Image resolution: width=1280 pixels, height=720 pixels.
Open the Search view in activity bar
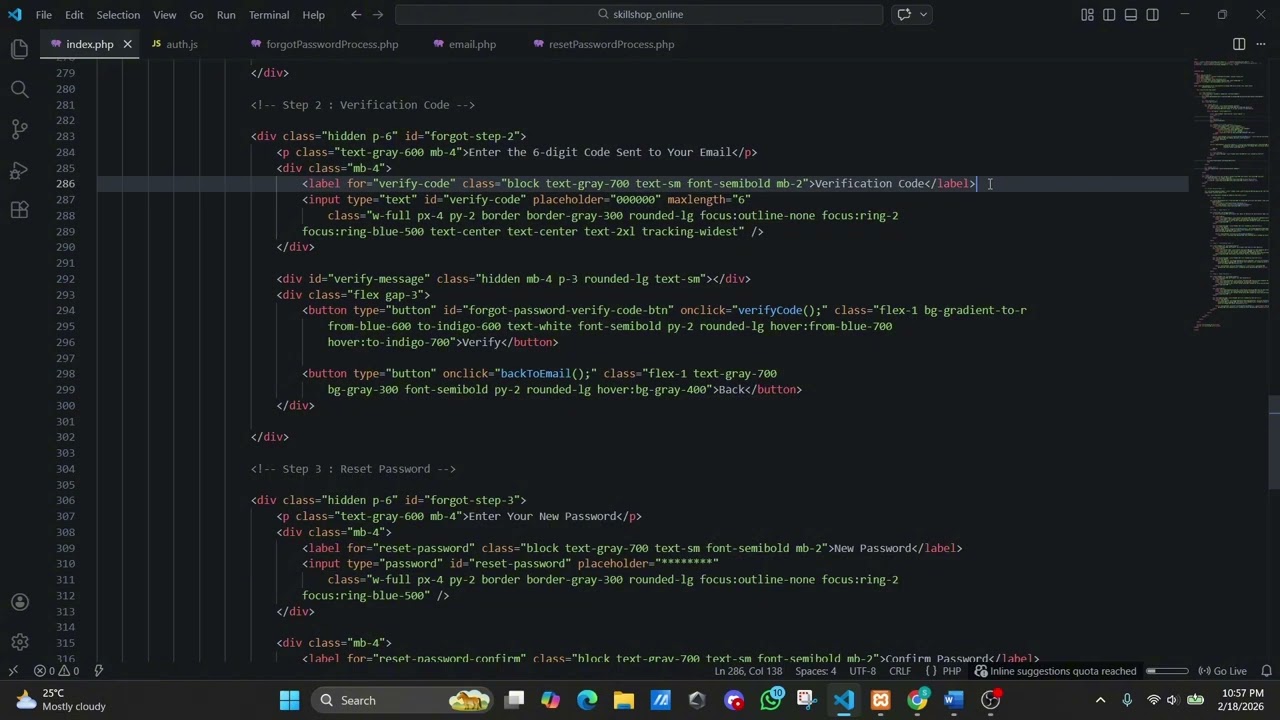point(19,89)
